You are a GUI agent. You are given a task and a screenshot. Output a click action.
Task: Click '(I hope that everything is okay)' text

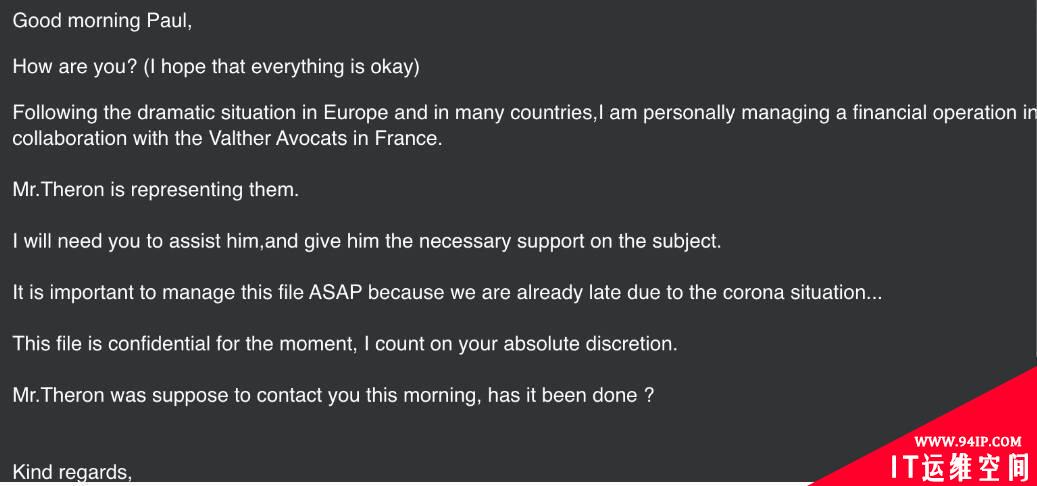click(x=282, y=67)
